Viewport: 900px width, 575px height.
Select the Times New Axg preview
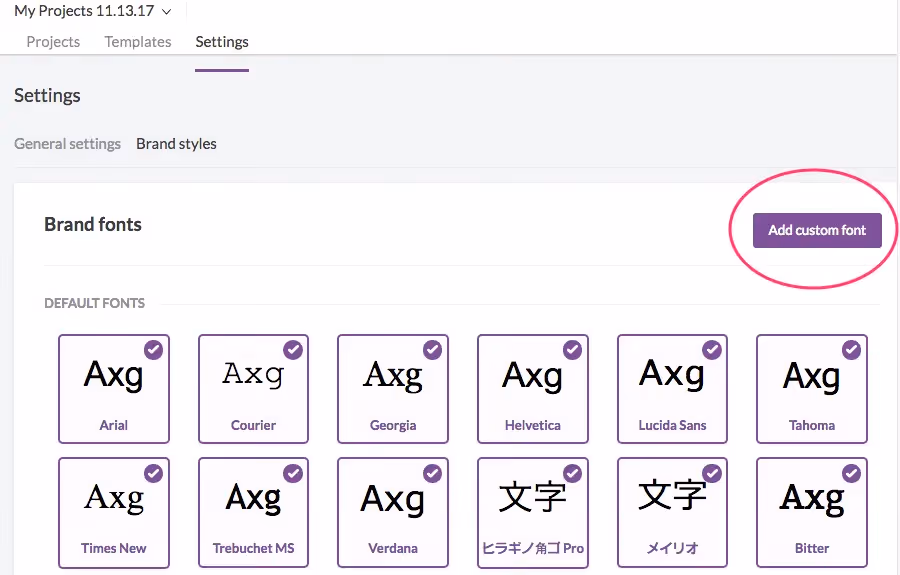(114, 498)
